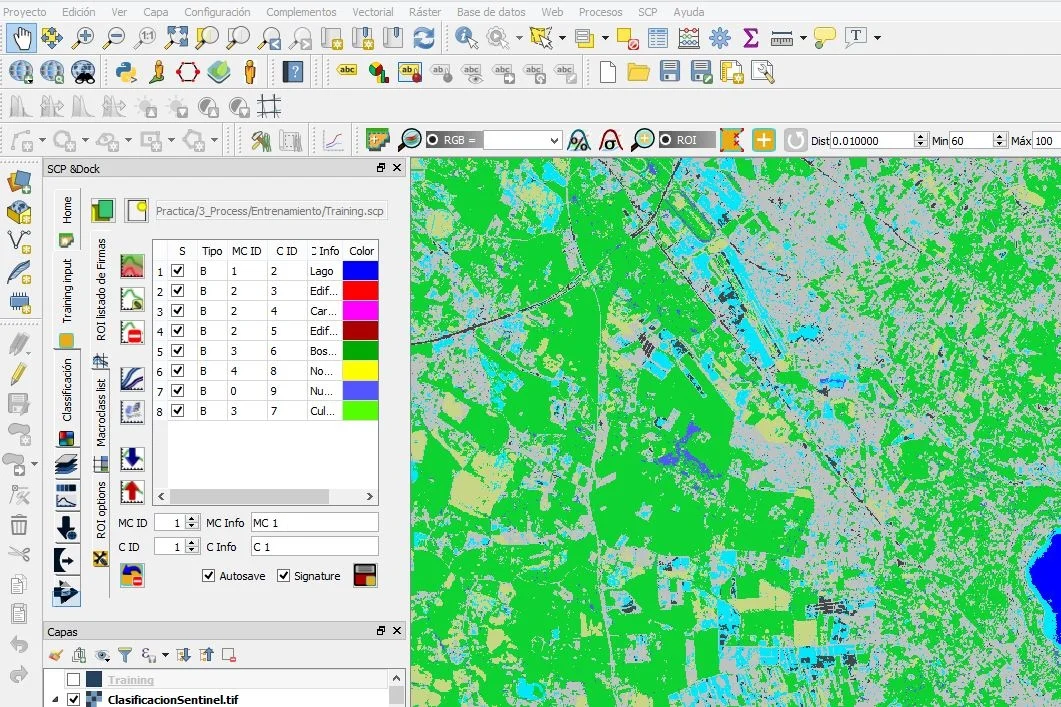Sort signatures by the MC ID column header
This screenshot has width=1061, height=707.
click(x=246, y=250)
